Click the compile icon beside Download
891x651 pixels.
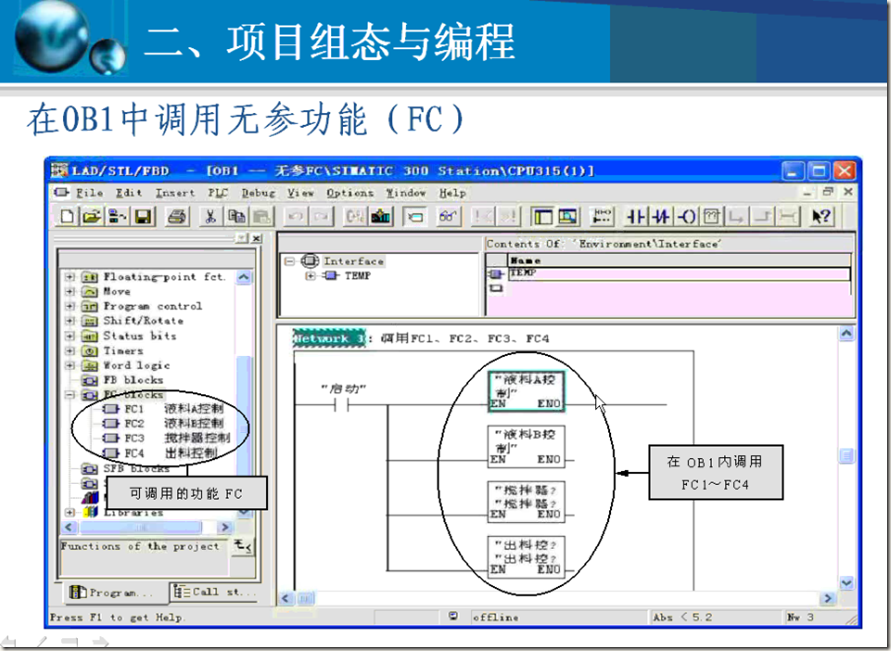tap(355, 216)
